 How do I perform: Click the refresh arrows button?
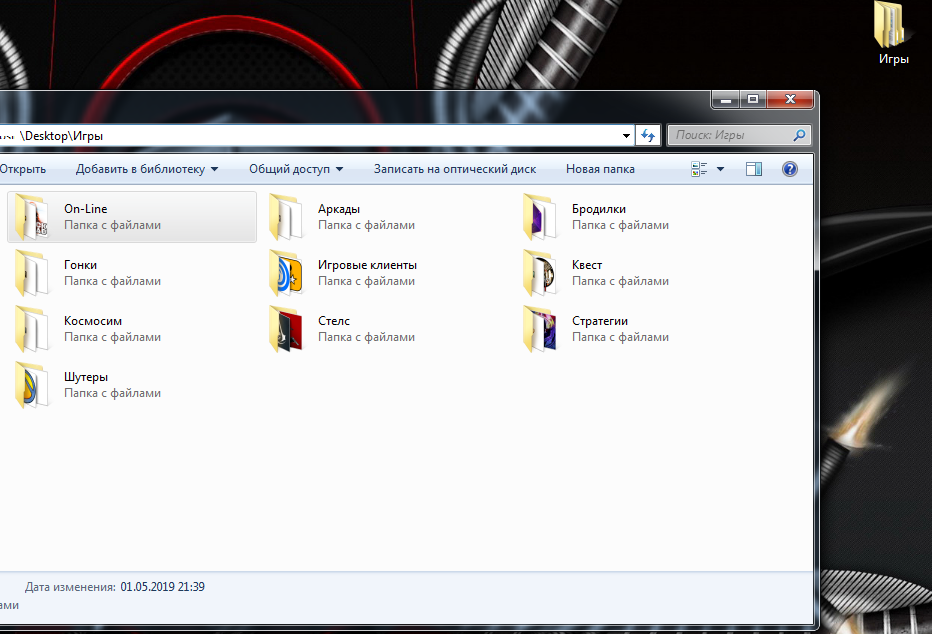click(647, 135)
